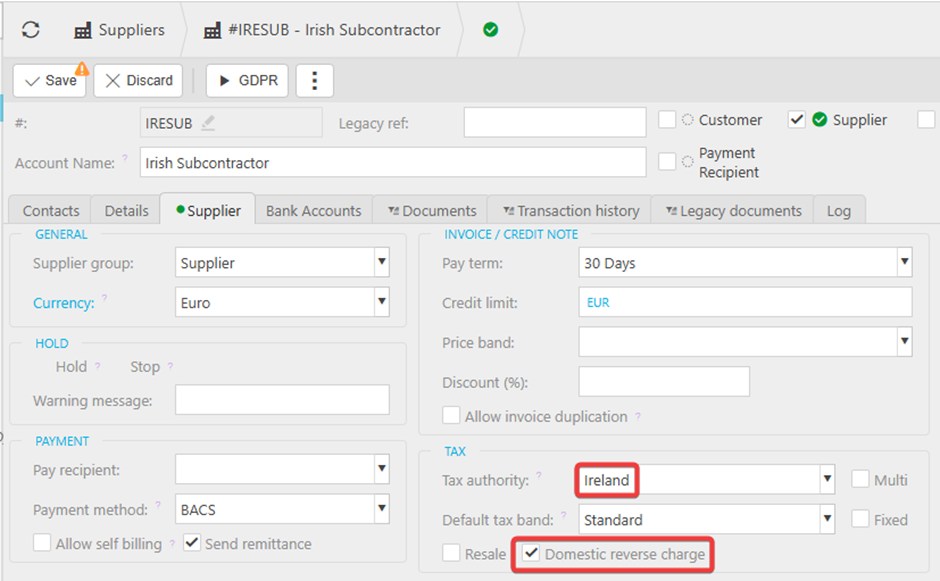Click the help mark beside Payment method
The height and width of the screenshot is (581, 940).
click(158, 504)
